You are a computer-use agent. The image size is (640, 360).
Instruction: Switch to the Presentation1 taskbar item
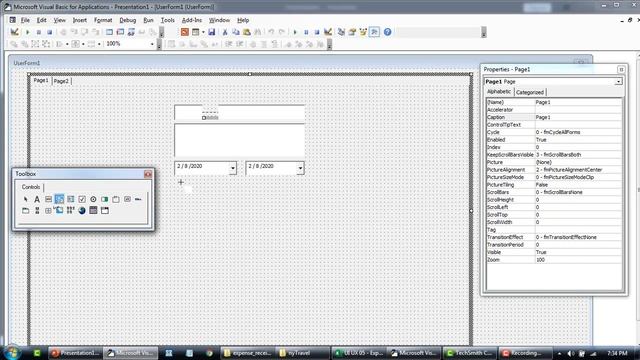pyautogui.click(x=75, y=353)
